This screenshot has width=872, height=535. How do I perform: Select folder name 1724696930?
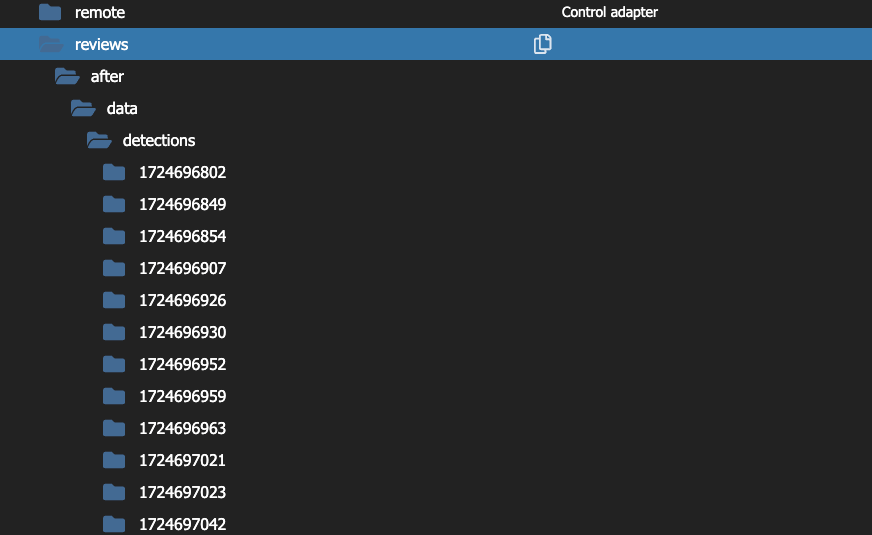click(182, 332)
